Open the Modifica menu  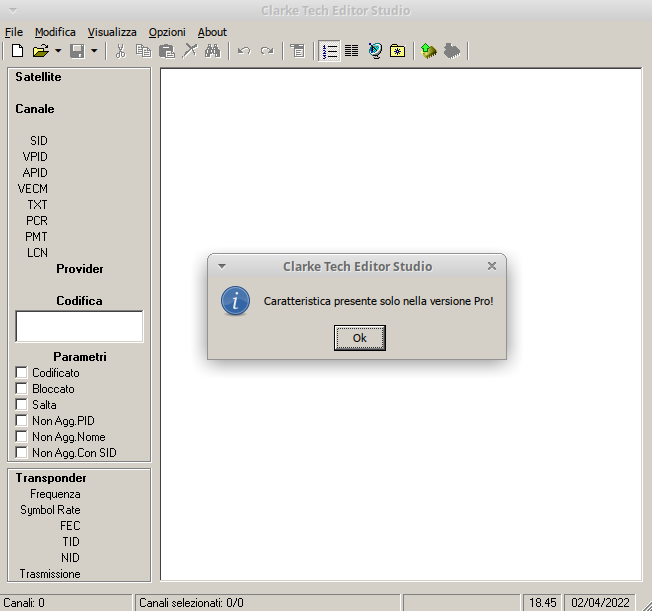click(55, 32)
